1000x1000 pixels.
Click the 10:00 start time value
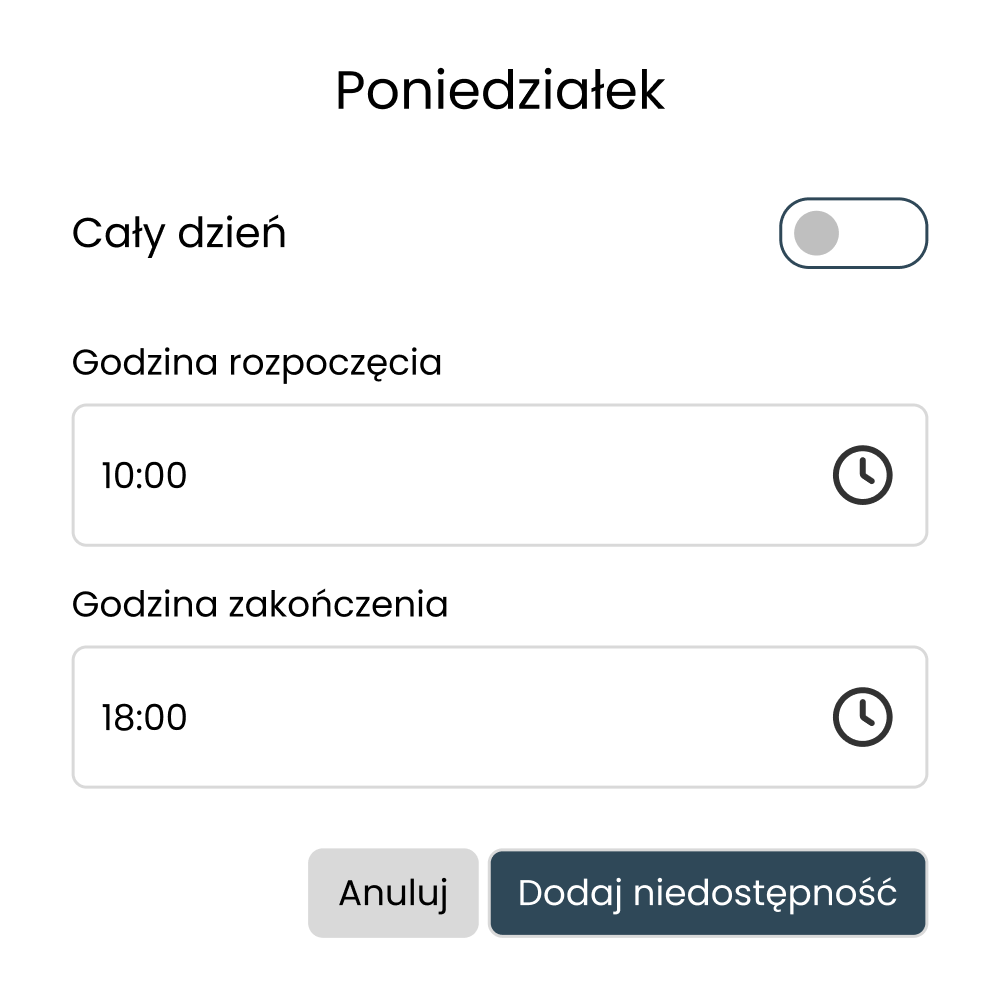pos(145,476)
